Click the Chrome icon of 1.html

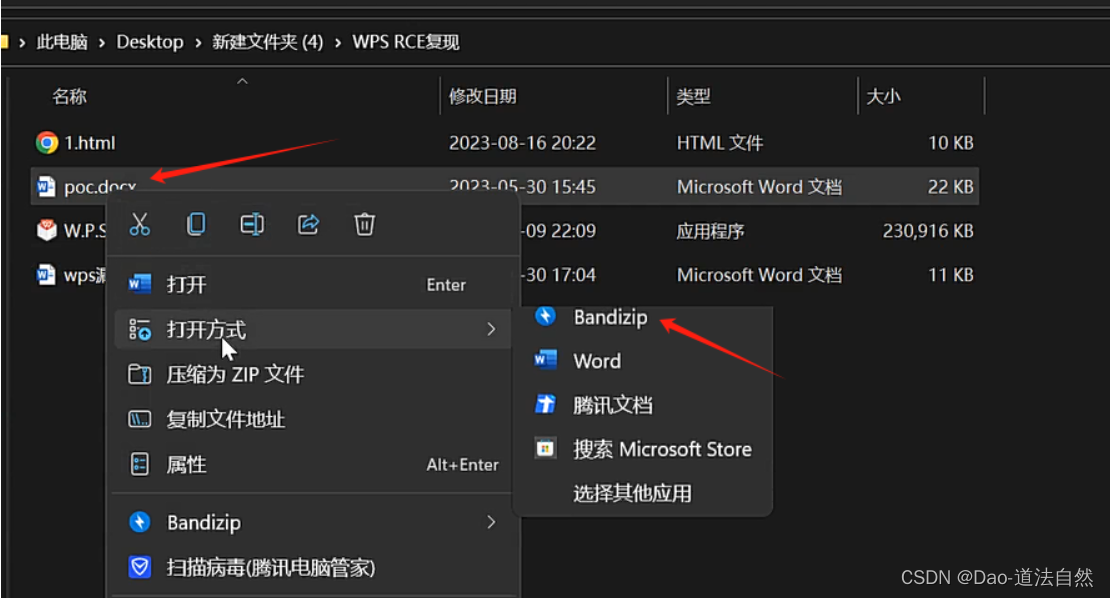pos(47,143)
